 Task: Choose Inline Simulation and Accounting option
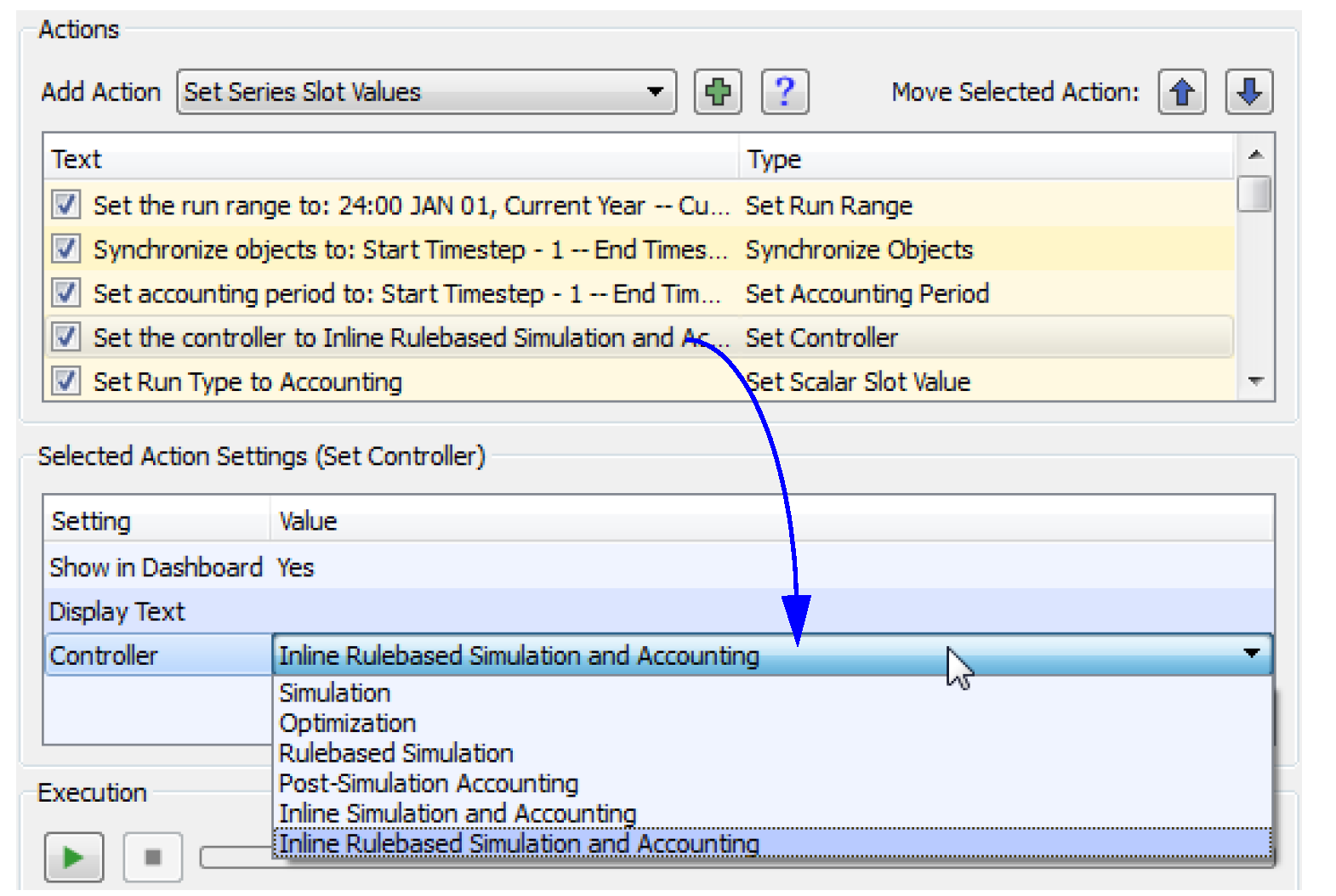tap(458, 814)
